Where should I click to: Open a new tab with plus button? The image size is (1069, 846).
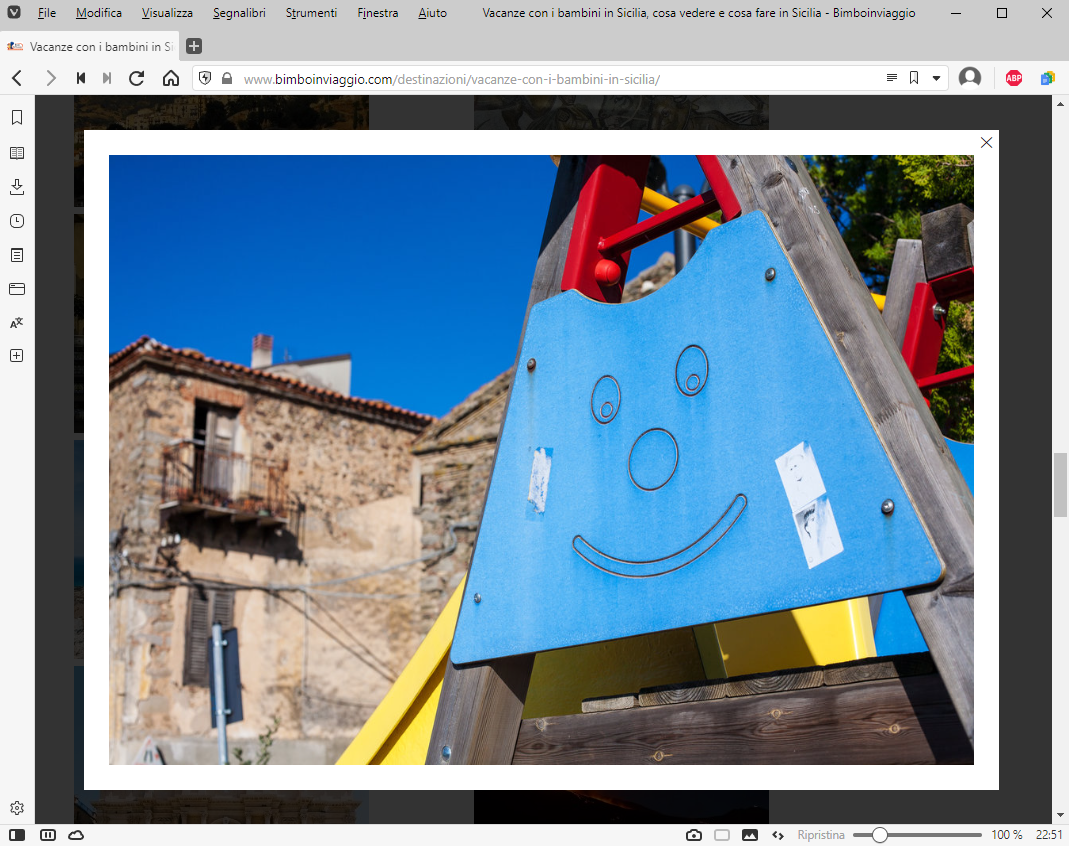click(x=194, y=46)
